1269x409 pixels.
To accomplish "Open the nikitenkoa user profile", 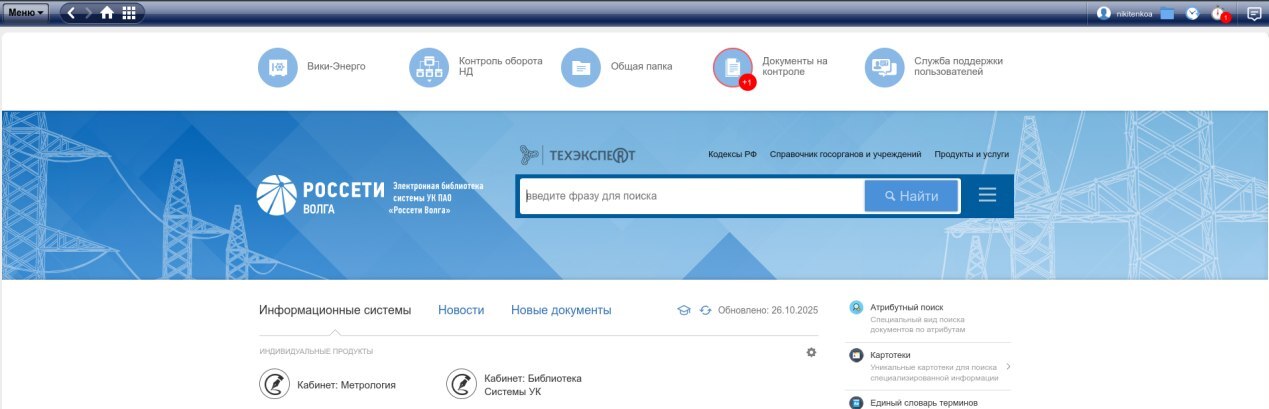I will click(1125, 14).
